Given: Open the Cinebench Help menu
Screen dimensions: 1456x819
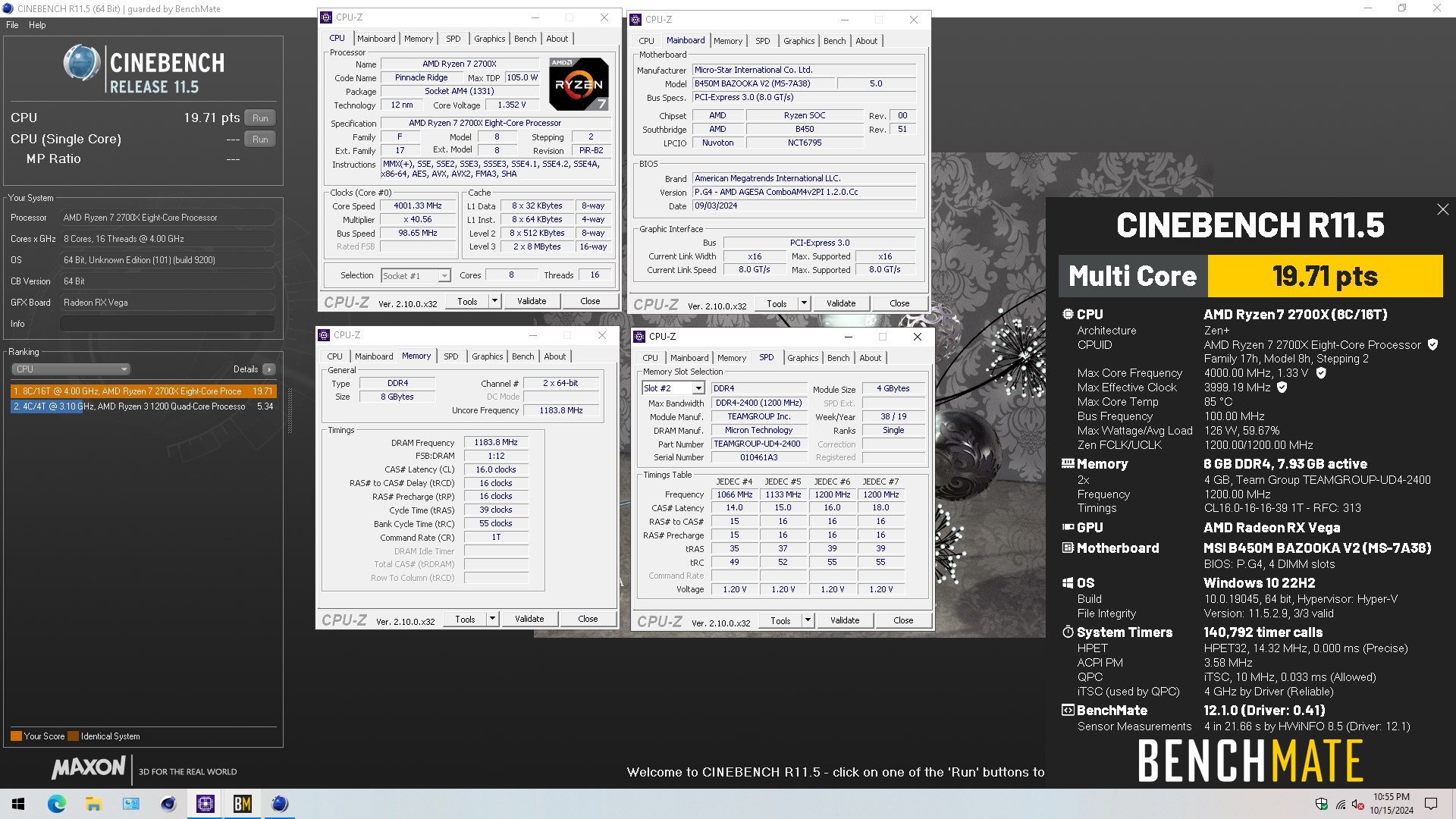Looking at the screenshot, I should click(x=37, y=25).
